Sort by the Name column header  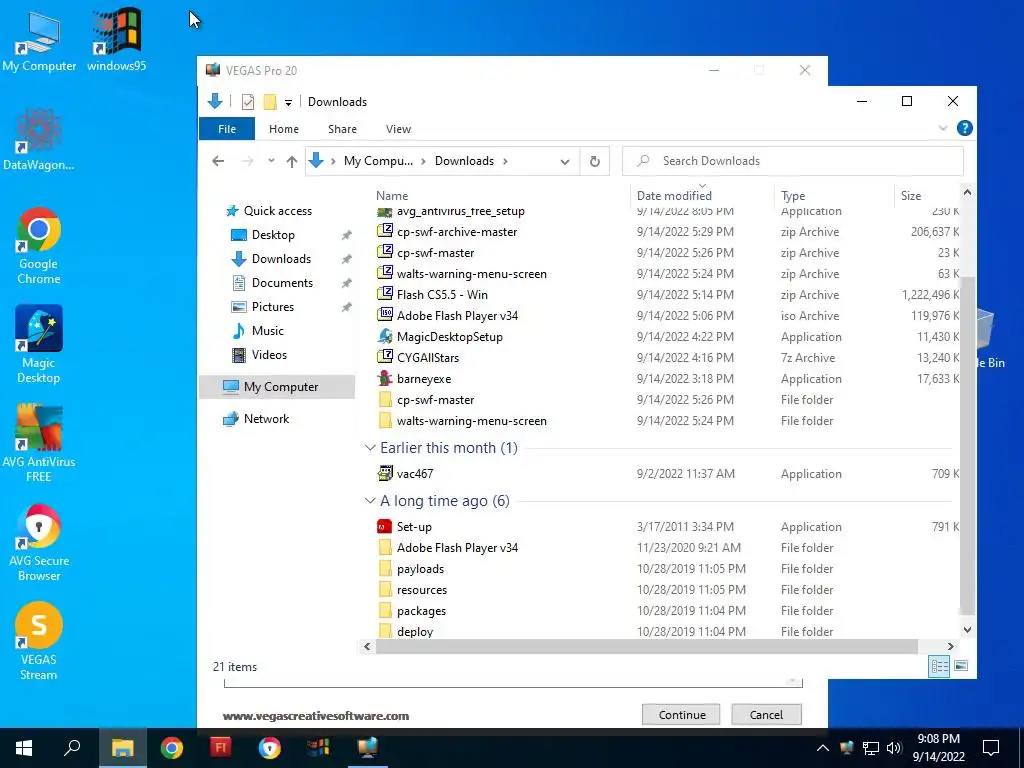392,196
